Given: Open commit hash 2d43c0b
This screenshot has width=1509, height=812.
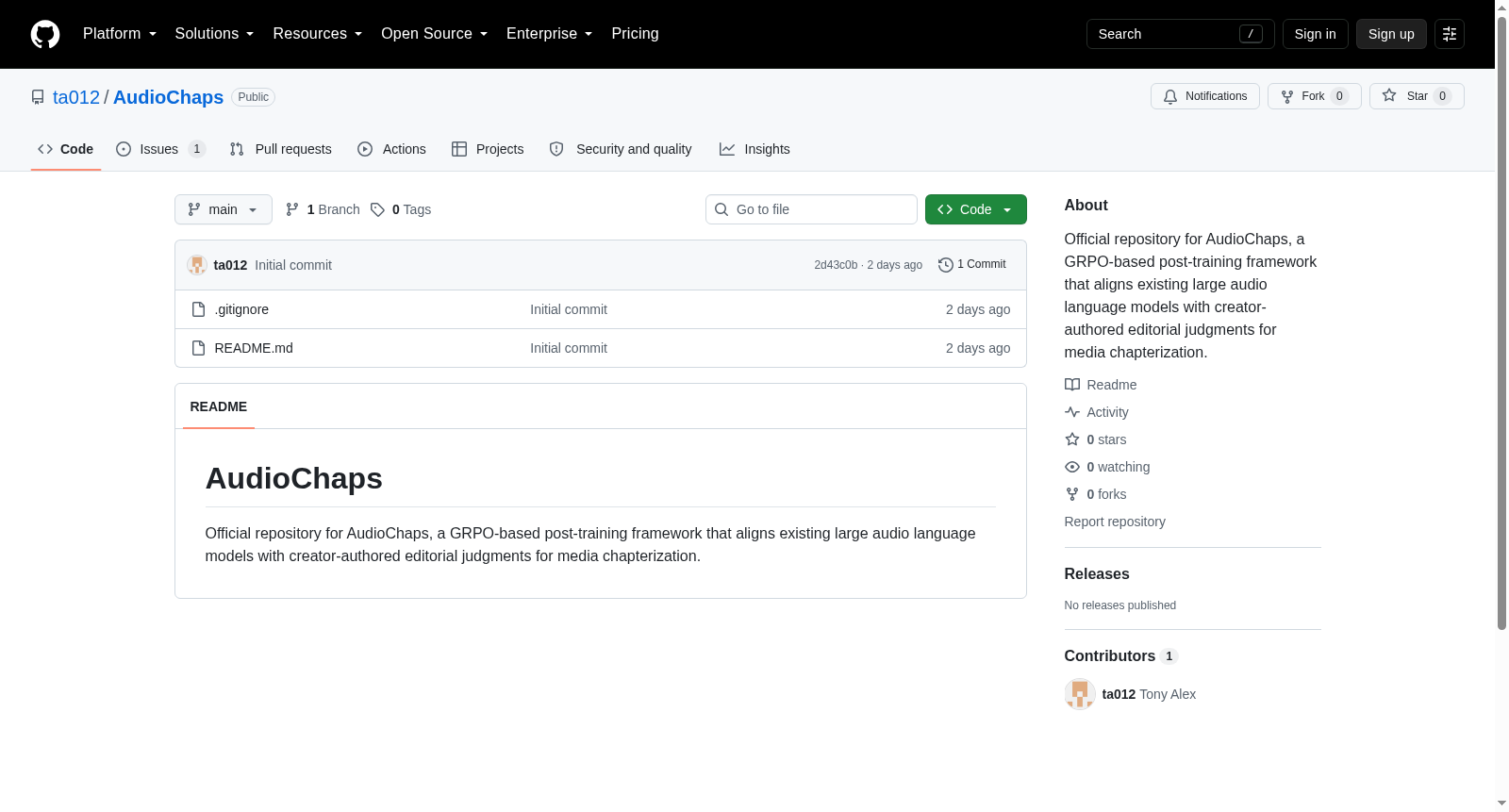Looking at the screenshot, I should 836,265.
